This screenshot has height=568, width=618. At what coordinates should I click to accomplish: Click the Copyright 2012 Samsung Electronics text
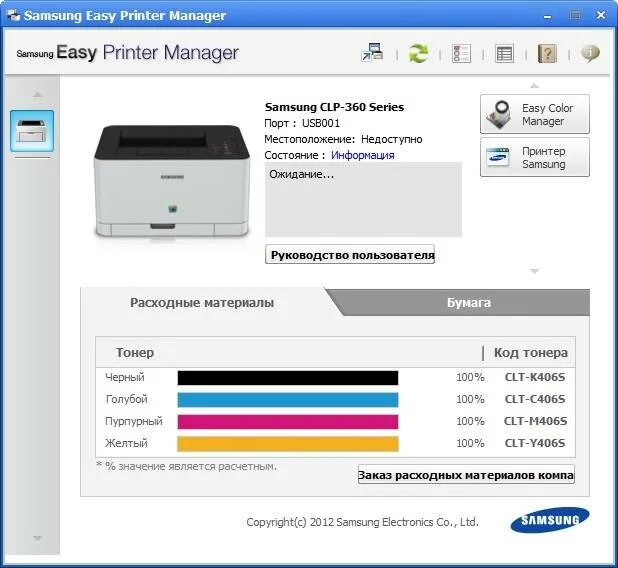tap(362, 522)
